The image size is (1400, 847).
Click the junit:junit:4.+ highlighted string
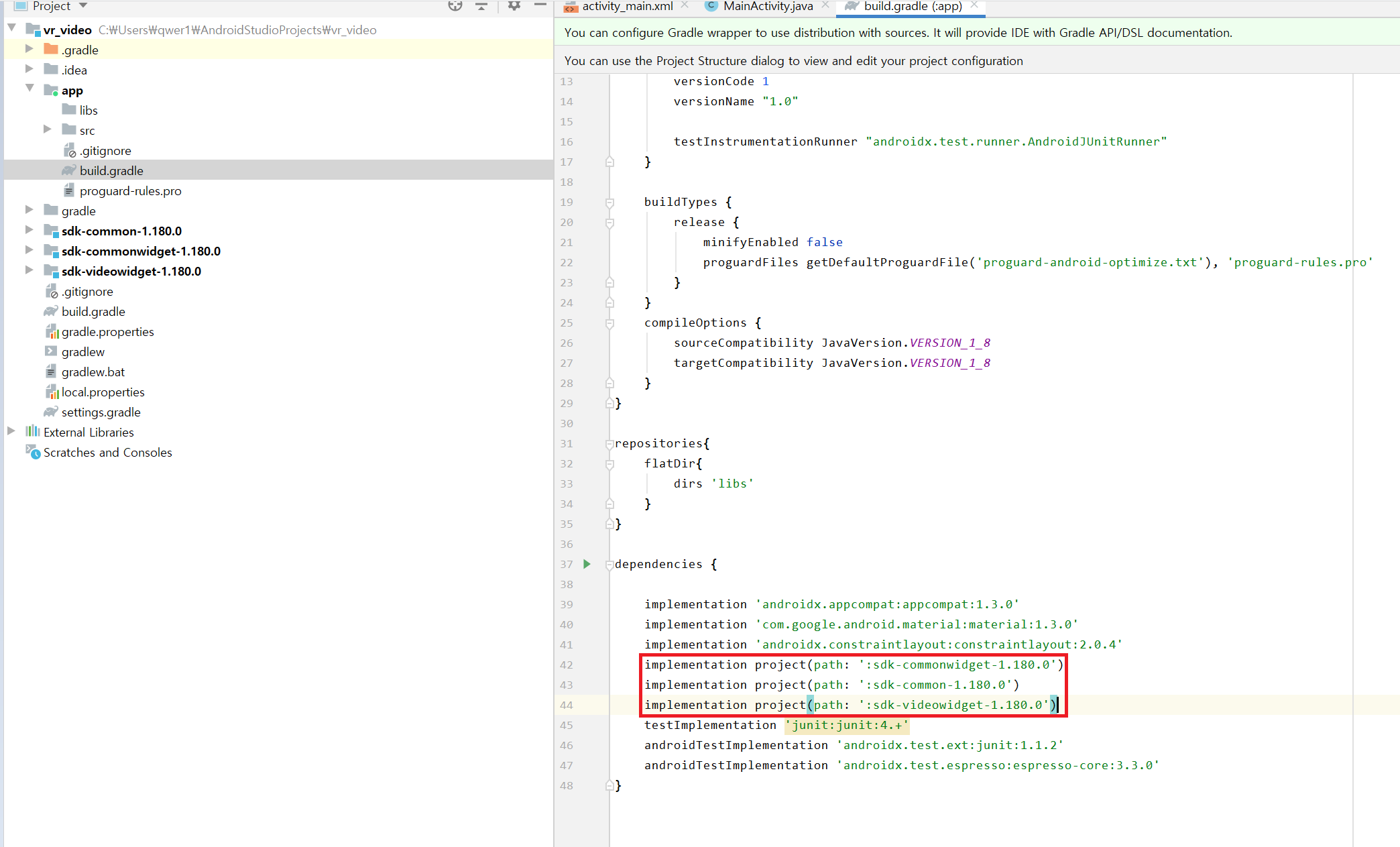click(847, 725)
